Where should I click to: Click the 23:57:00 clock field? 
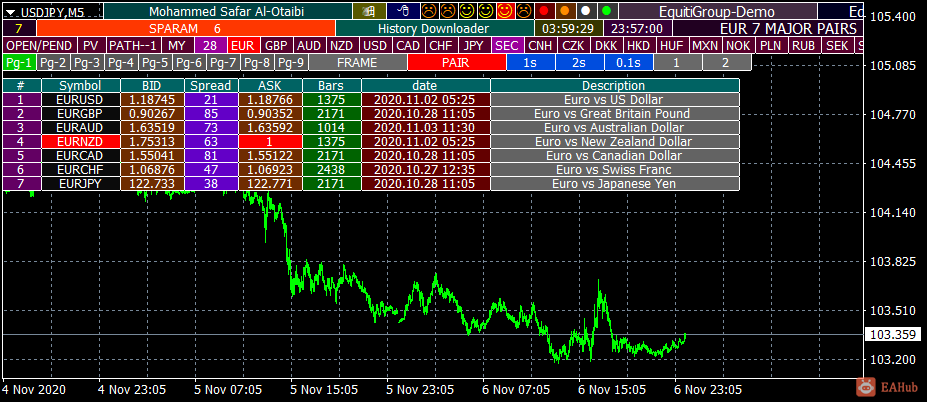637,28
